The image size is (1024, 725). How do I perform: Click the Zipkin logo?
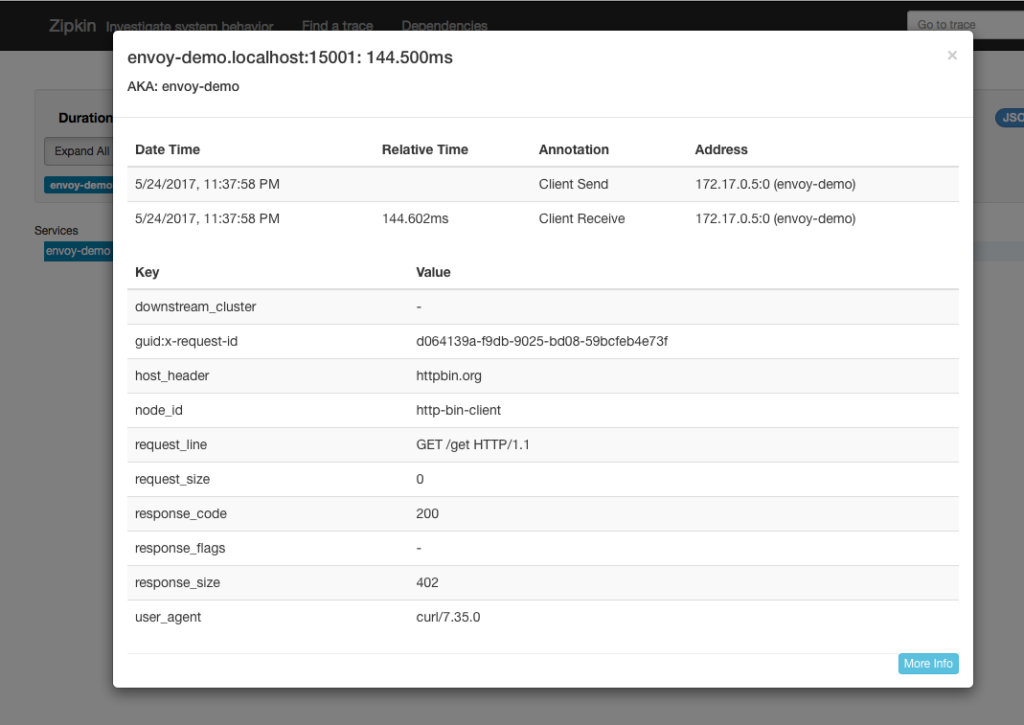(71, 25)
